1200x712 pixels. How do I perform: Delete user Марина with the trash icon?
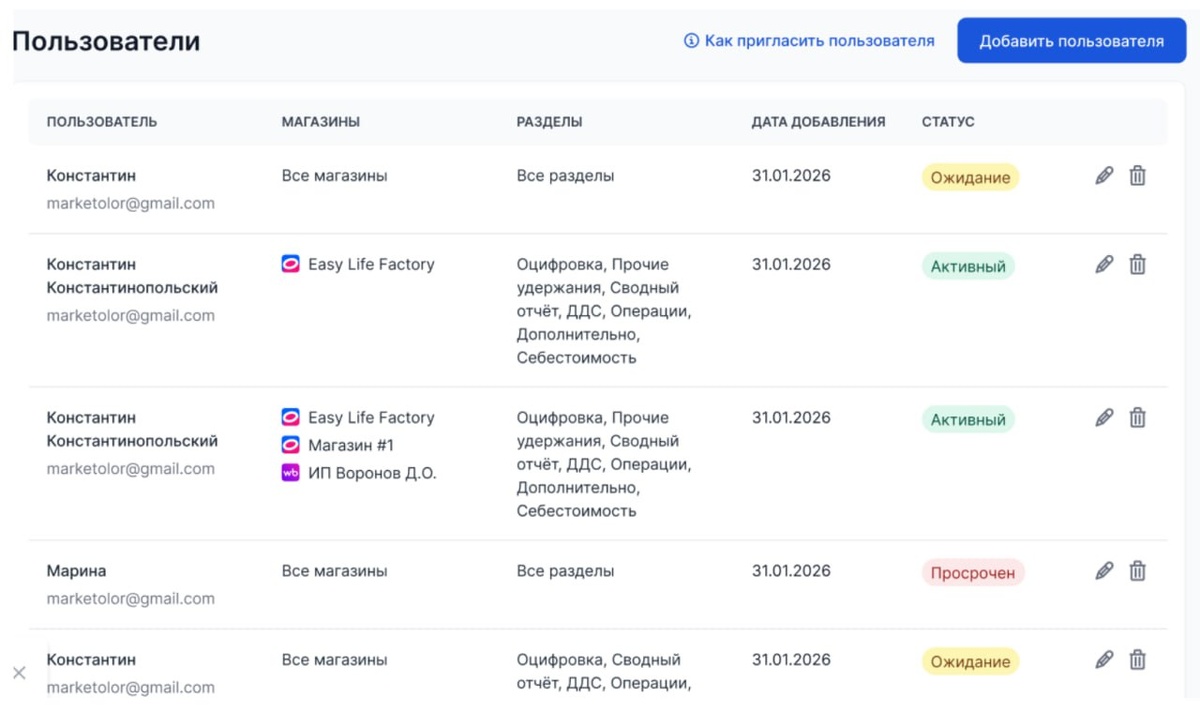coord(1137,571)
